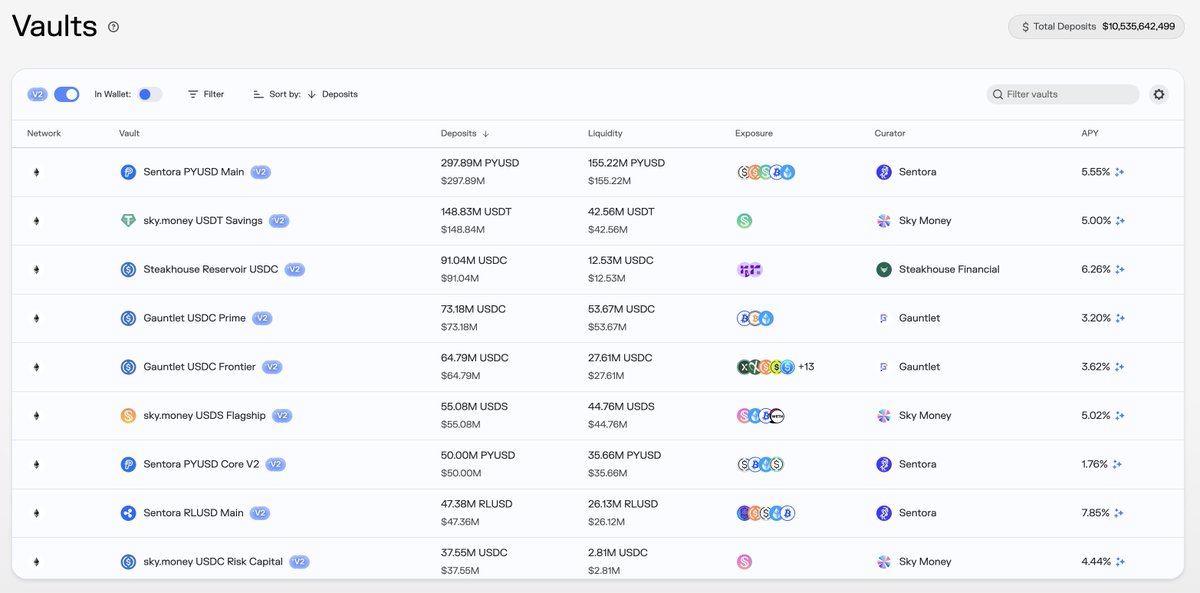Open the Gauntlet USDC Frontier vault
The width and height of the screenshot is (1200, 593).
coord(200,367)
